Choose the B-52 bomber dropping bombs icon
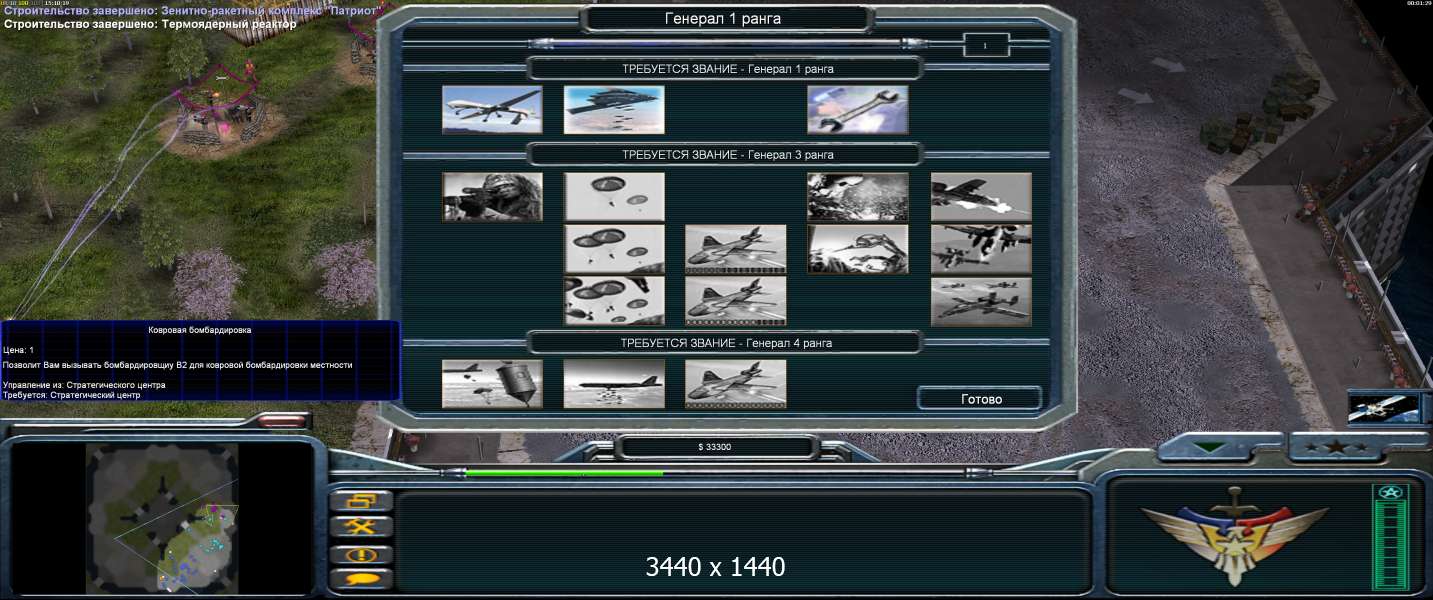 click(614, 384)
